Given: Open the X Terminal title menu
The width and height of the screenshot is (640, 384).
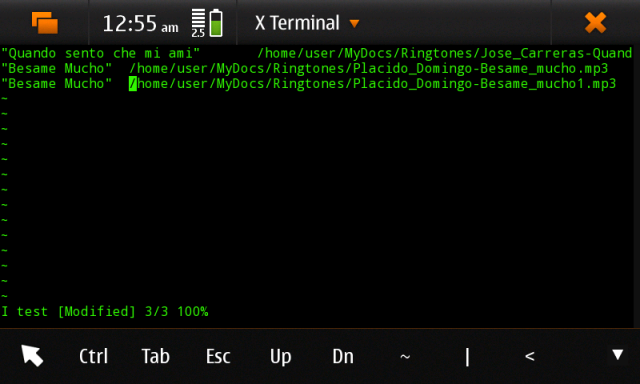Looking at the screenshot, I should click(x=307, y=23).
